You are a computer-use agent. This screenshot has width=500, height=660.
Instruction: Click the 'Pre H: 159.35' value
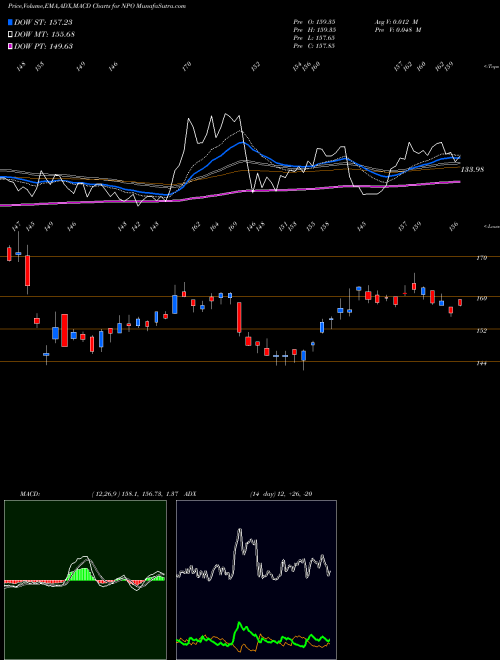pos(314,30)
